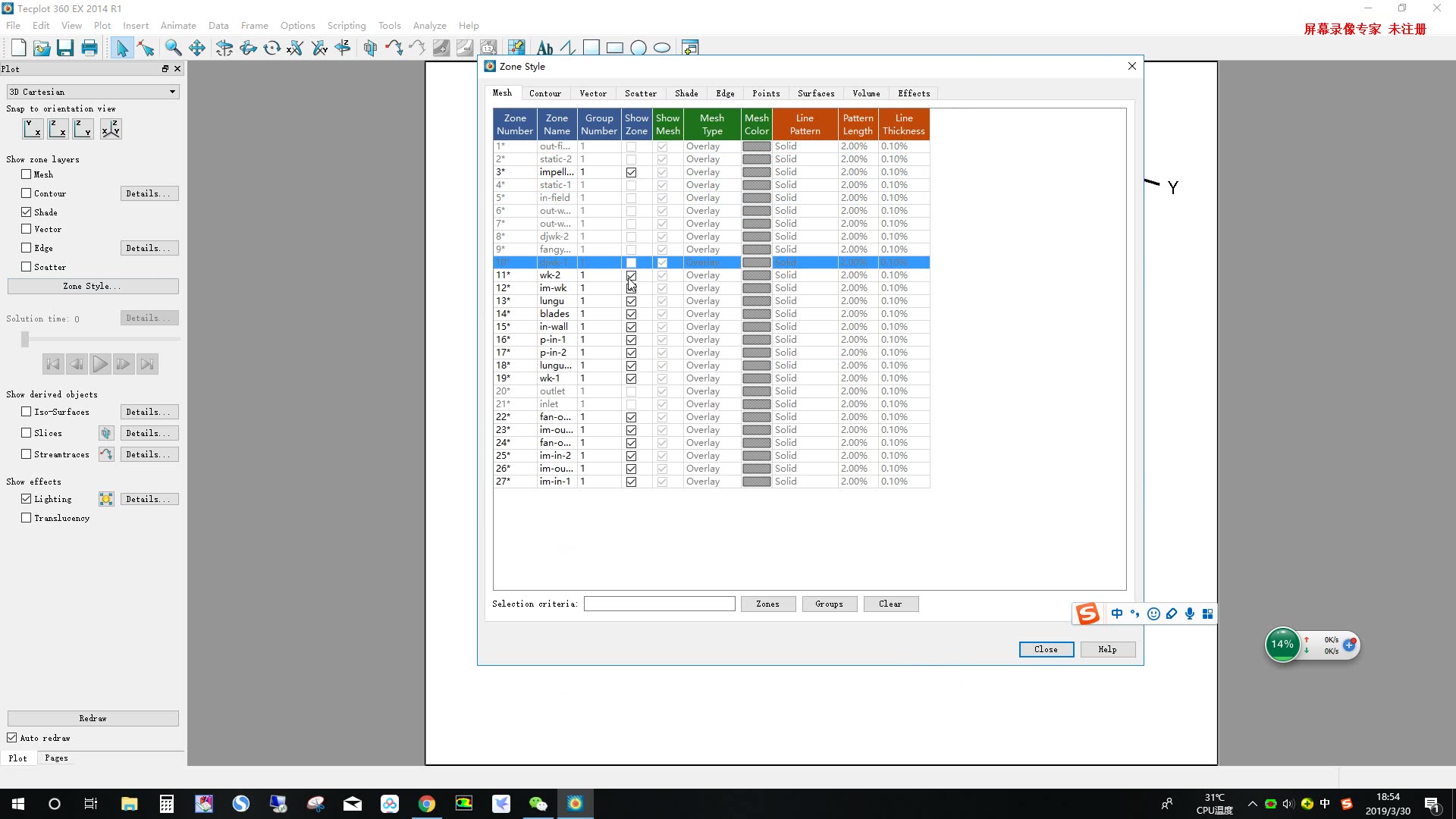Open the 3D Cartesian plot type dropdown
The image size is (1456, 819).
click(93, 92)
